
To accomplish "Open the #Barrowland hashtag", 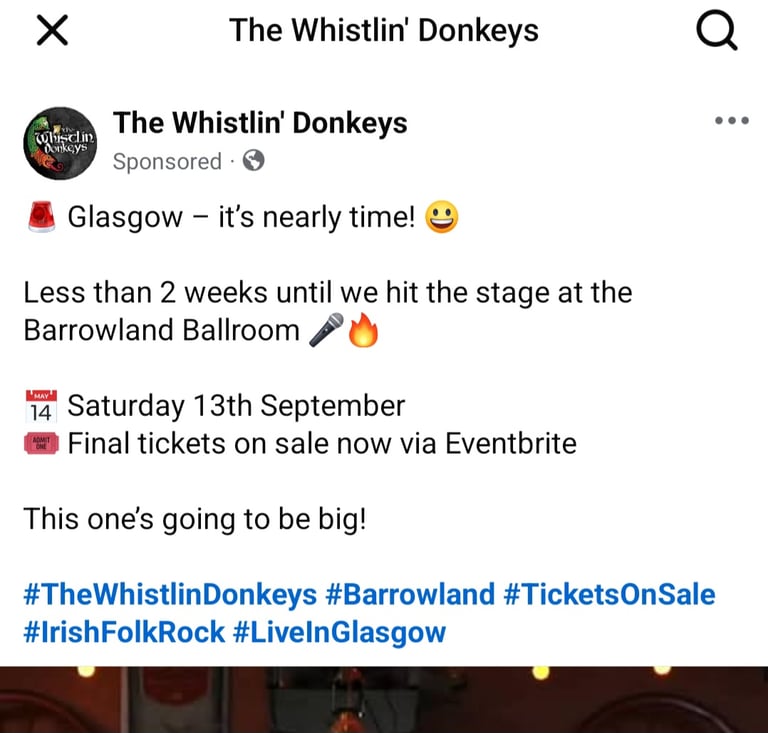I will tap(409, 594).
